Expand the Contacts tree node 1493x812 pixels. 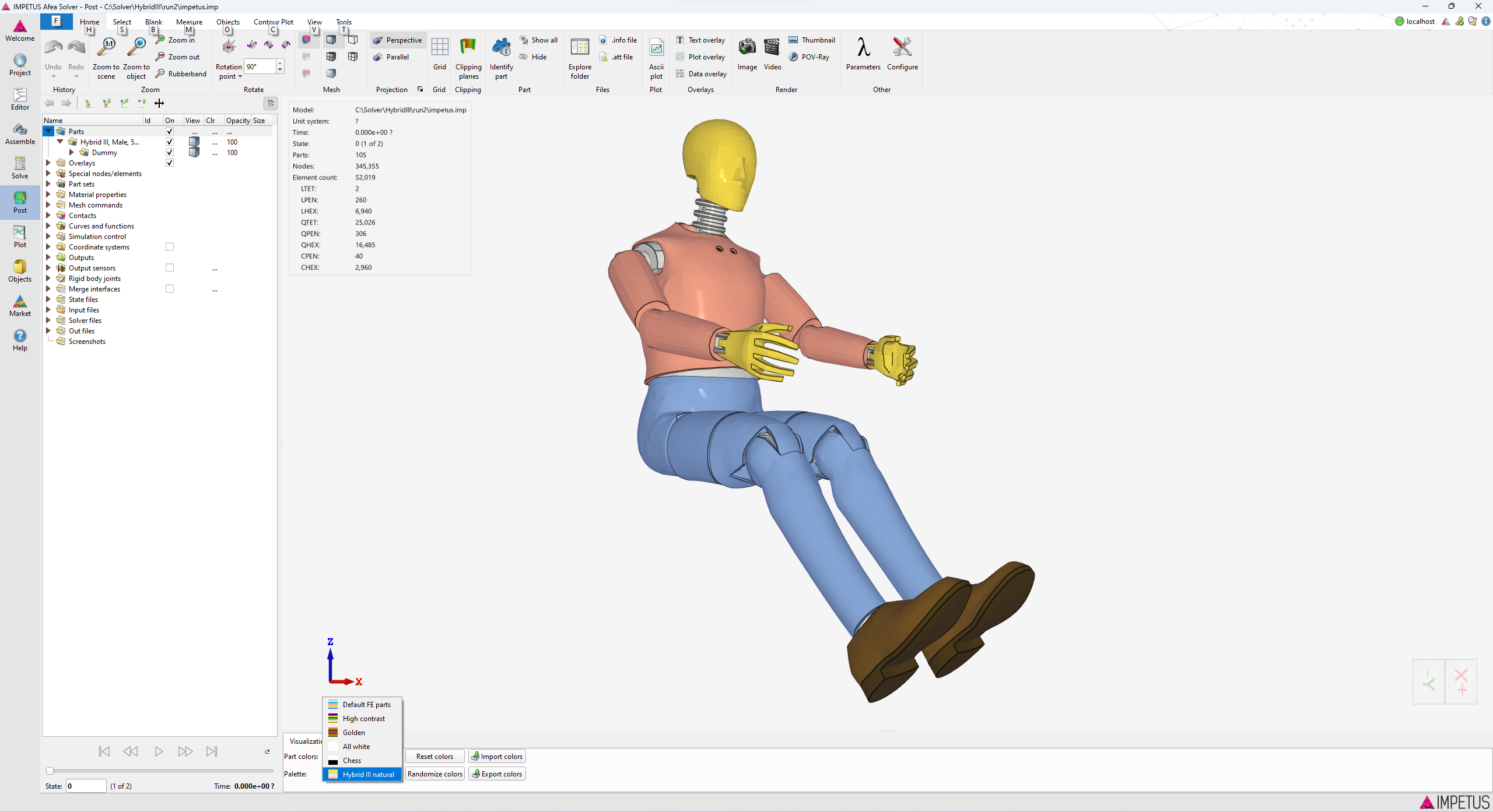pyautogui.click(x=48, y=216)
